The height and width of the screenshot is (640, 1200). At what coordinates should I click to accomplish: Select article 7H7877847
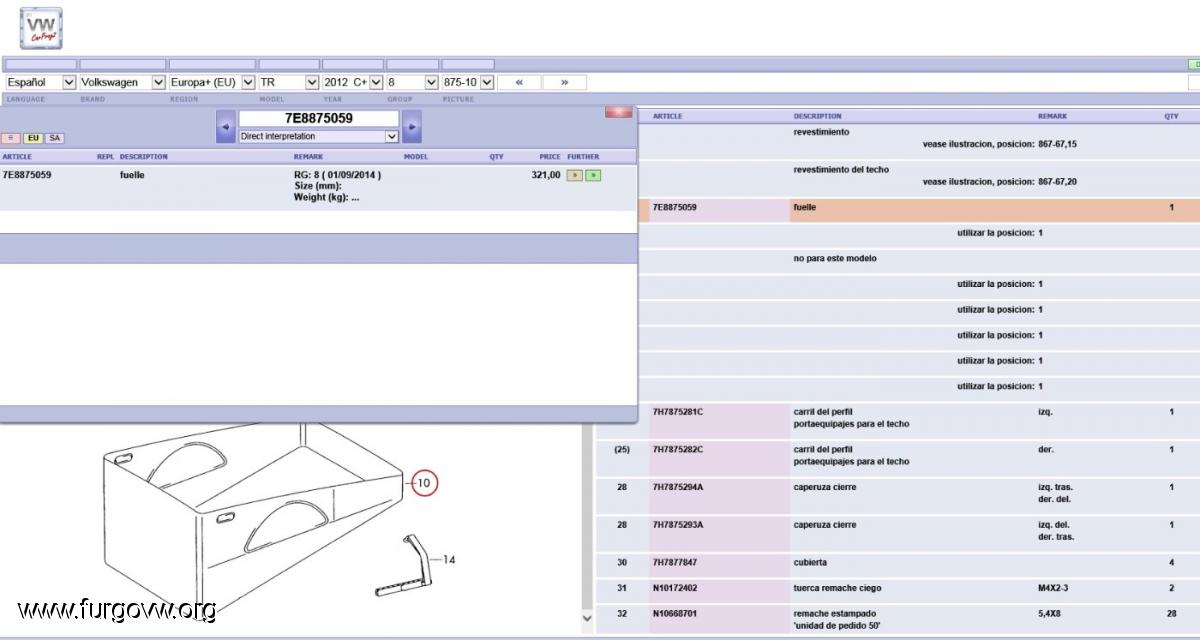[675, 562]
